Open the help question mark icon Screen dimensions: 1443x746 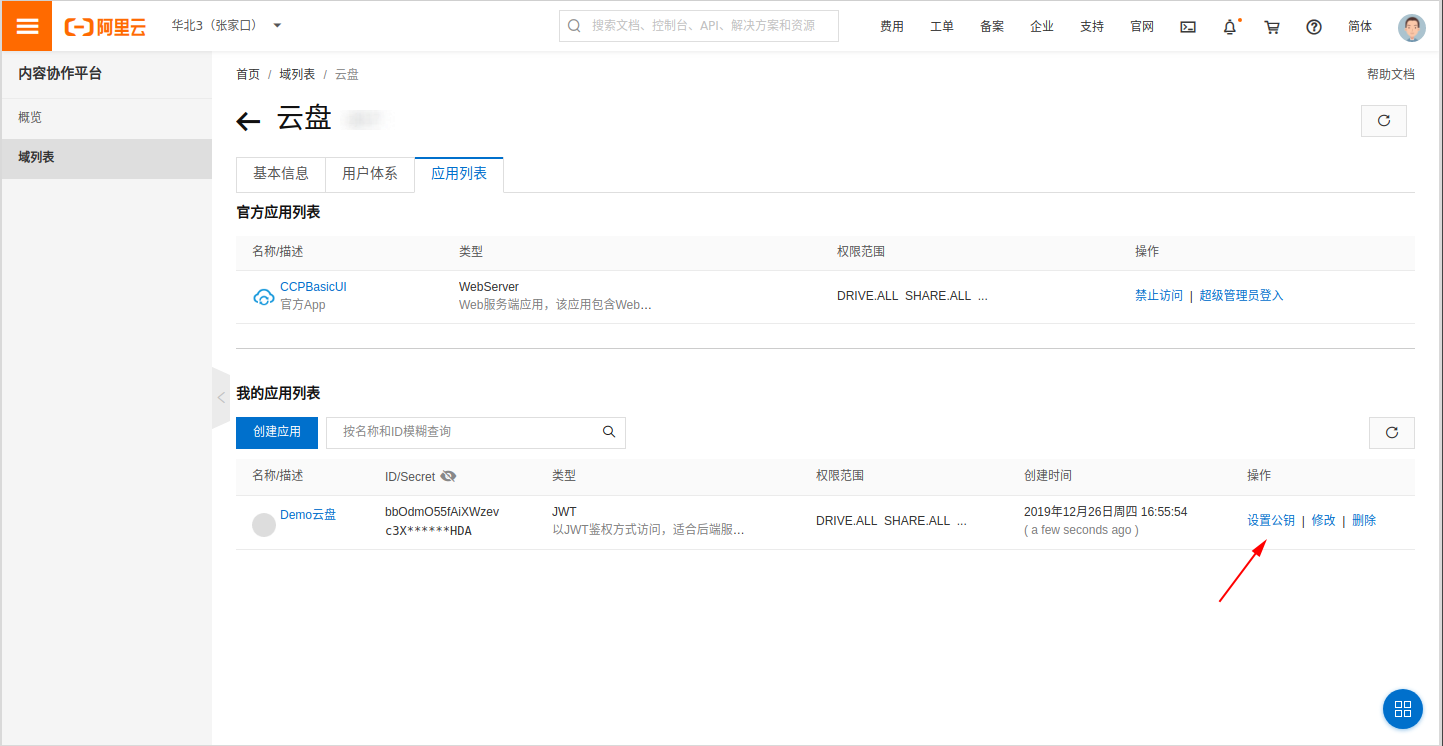pyautogui.click(x=1314, y=27)
